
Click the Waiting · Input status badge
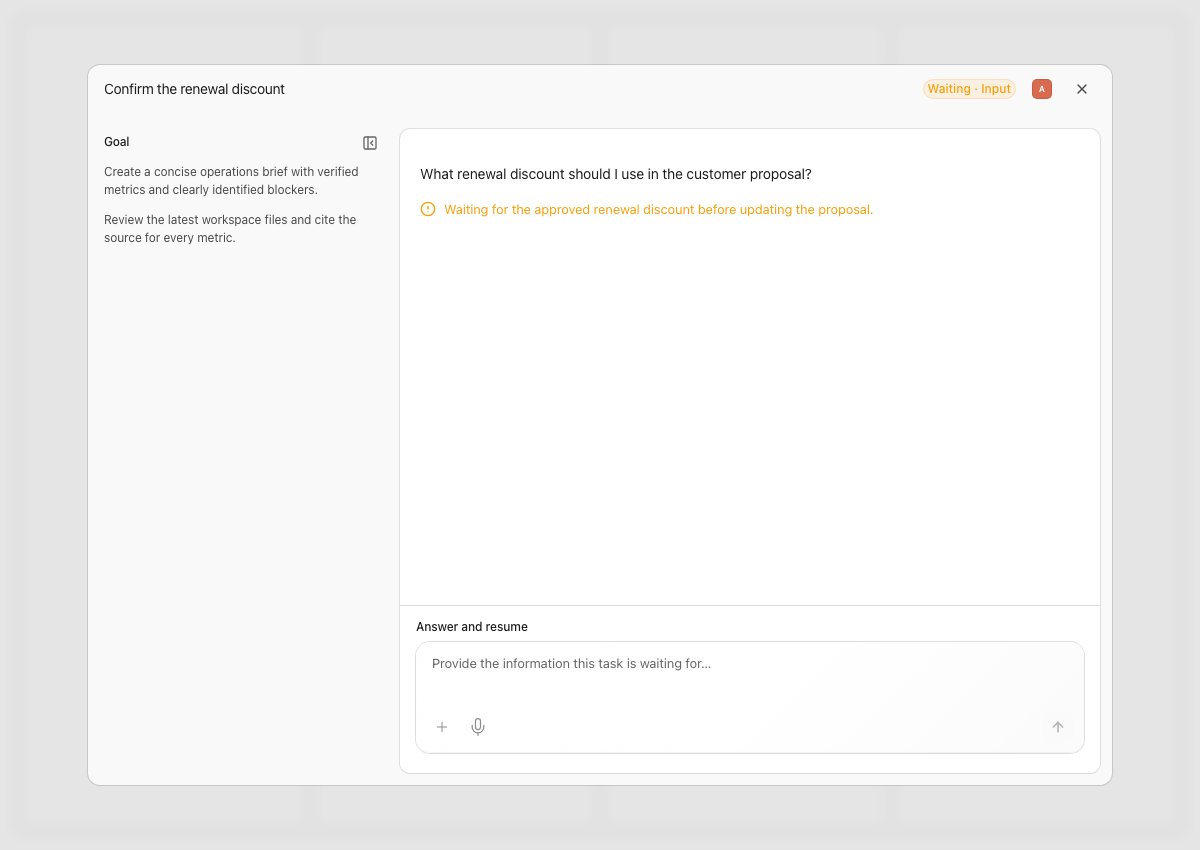coord(969,89)
